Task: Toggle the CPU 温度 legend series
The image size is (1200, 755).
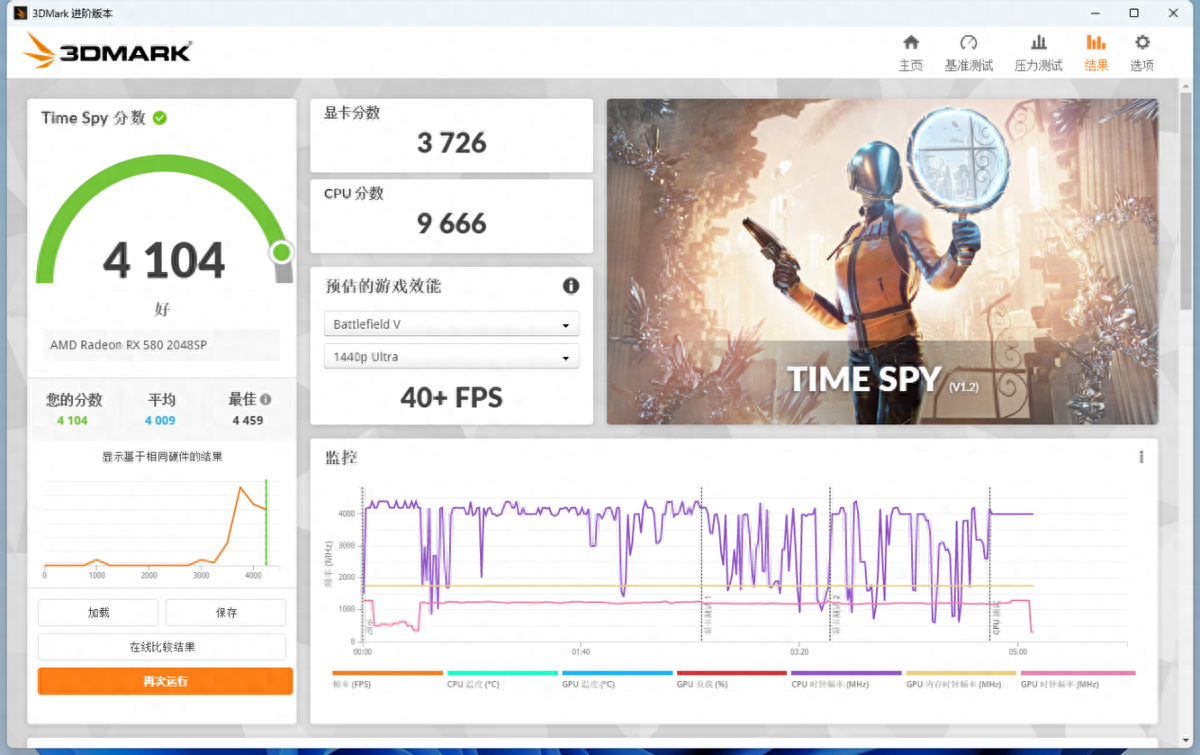Action: tap(502, 679)
